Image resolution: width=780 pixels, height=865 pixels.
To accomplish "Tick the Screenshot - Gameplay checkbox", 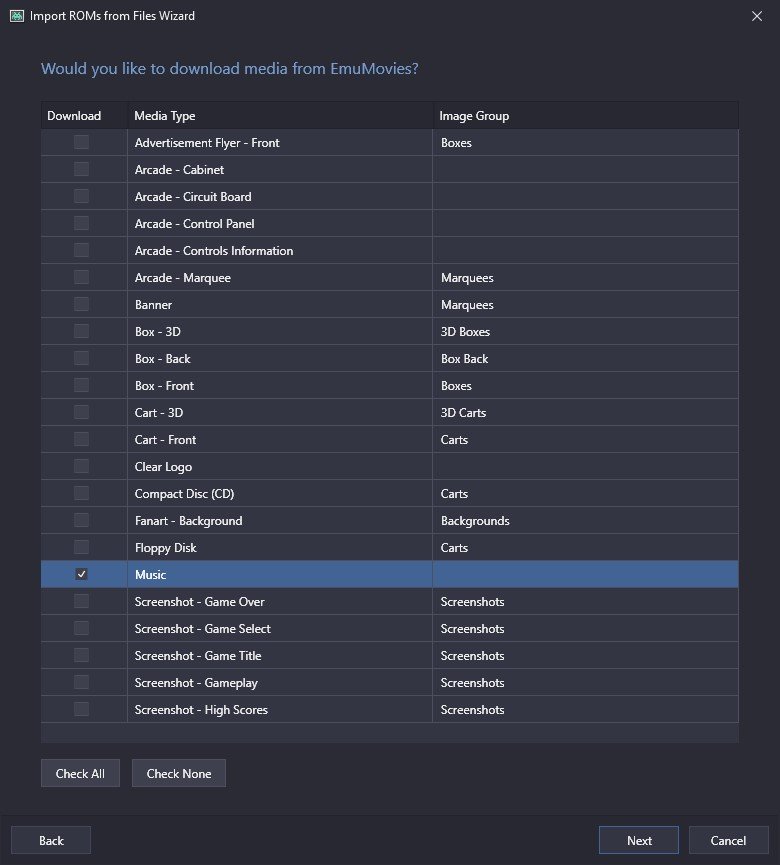I will [81, 682].
